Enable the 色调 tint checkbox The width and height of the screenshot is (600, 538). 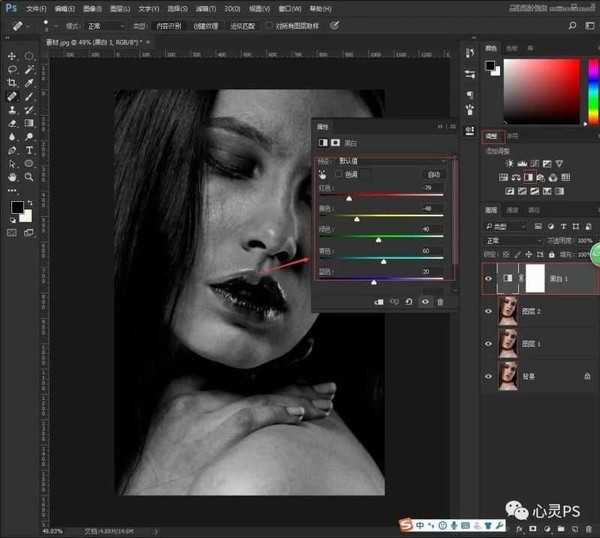(x=338, y=174)
